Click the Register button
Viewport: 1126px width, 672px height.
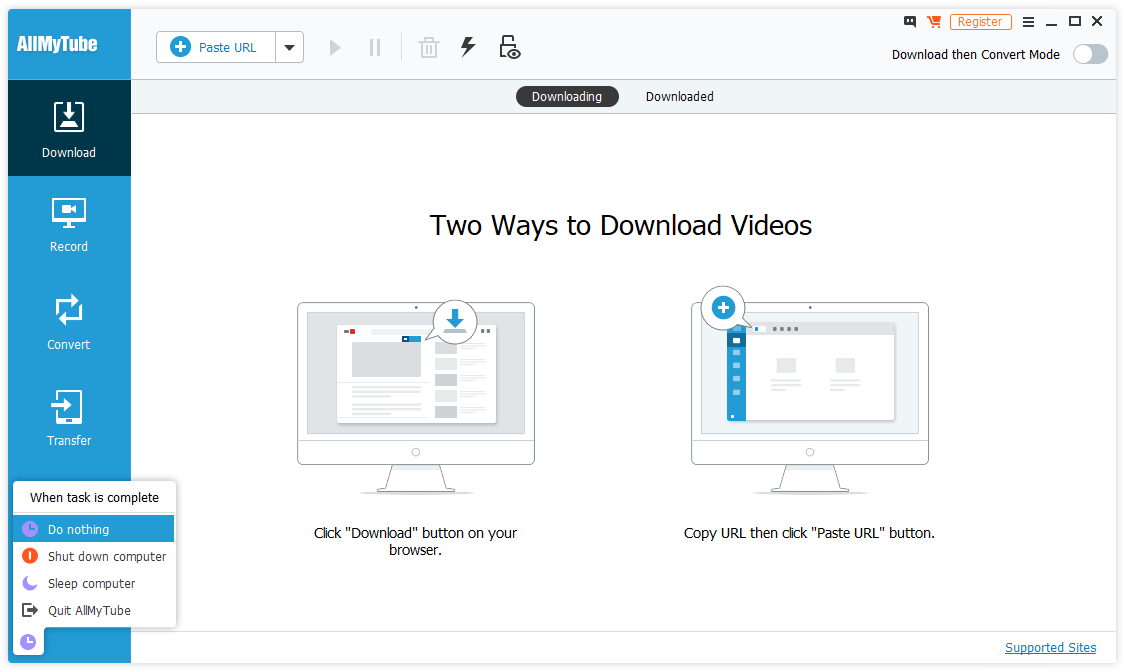click(980, 22)
